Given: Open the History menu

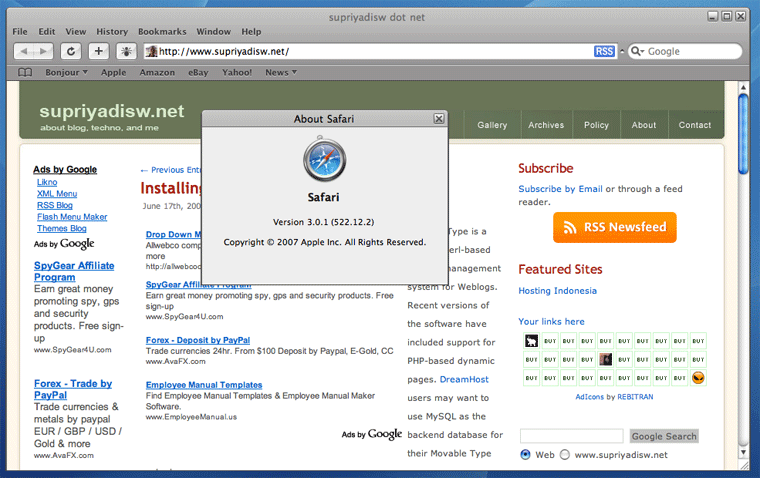Looking at the screenshot, I should click(x=112, y=32).
